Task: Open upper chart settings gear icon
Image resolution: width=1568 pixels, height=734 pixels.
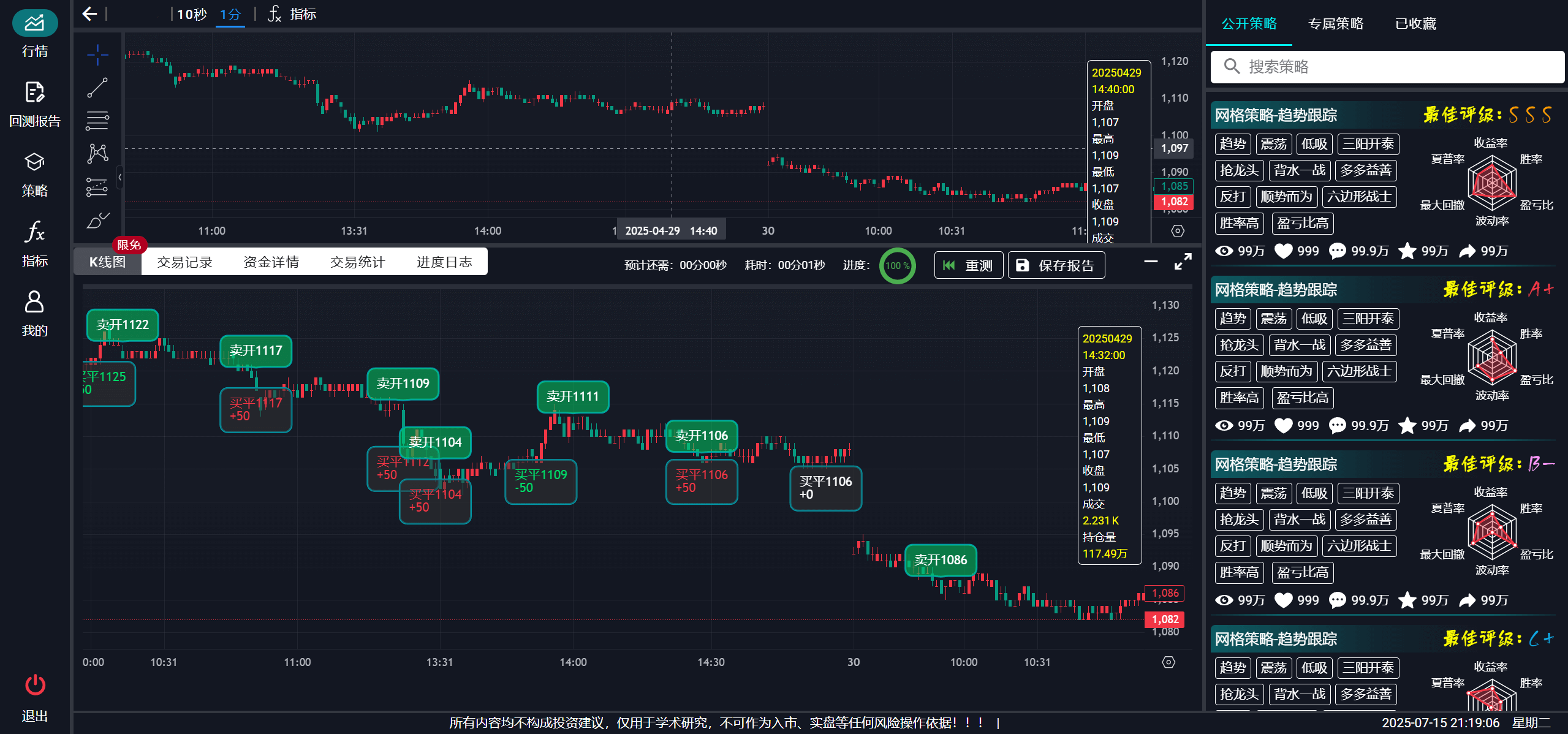Action: tap(1178, 231)
